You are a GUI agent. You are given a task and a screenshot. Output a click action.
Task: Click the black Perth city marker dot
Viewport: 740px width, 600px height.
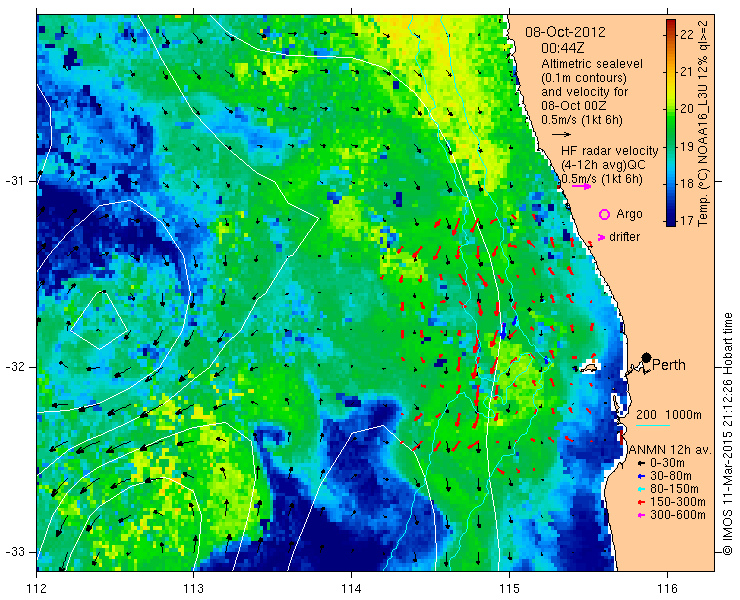[647, 358]
